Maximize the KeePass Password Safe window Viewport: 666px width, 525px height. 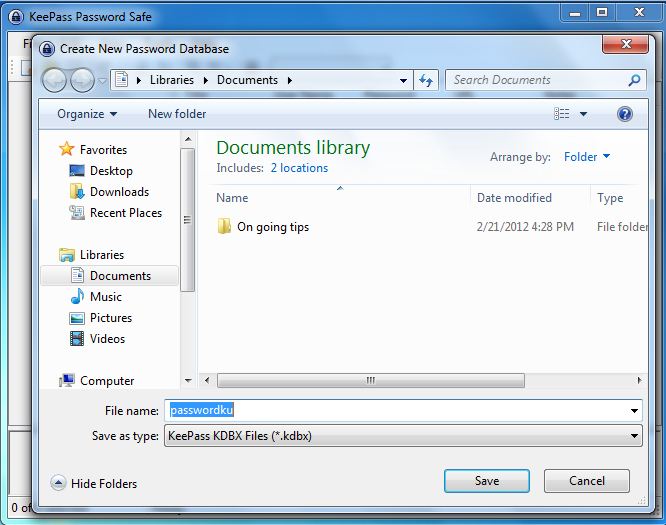[602, 13]
